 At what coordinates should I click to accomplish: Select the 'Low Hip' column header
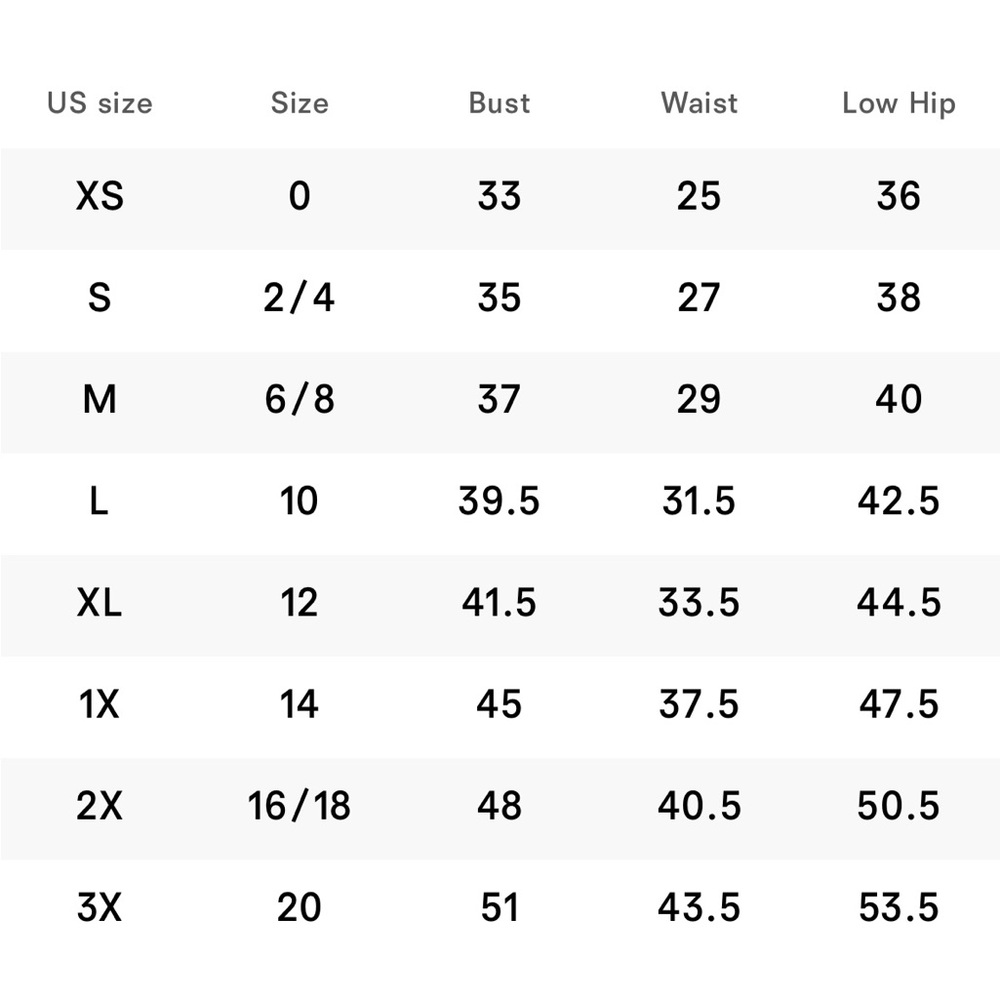click(899, 105)
